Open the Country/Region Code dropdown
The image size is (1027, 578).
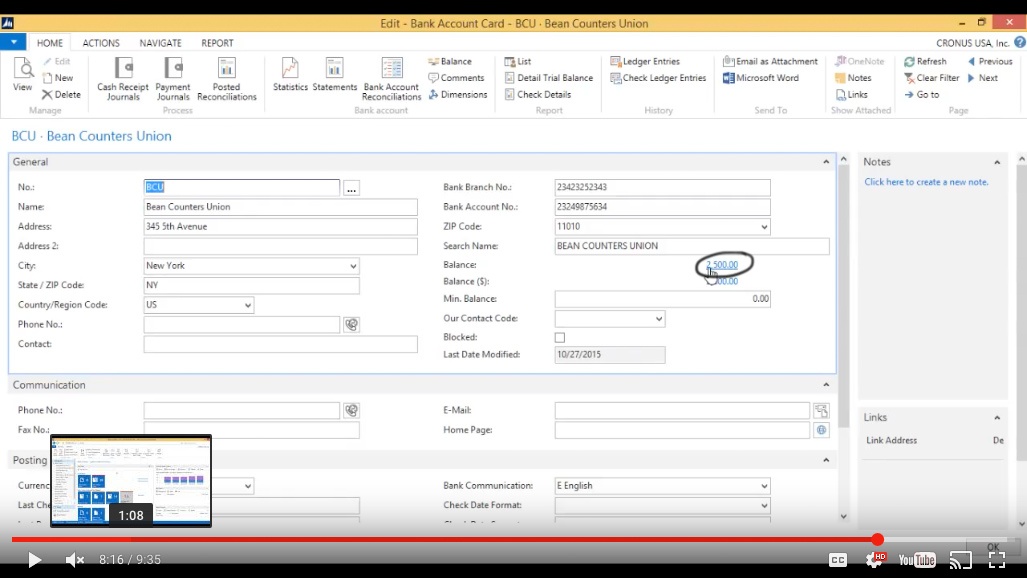[x=248, y=305]
